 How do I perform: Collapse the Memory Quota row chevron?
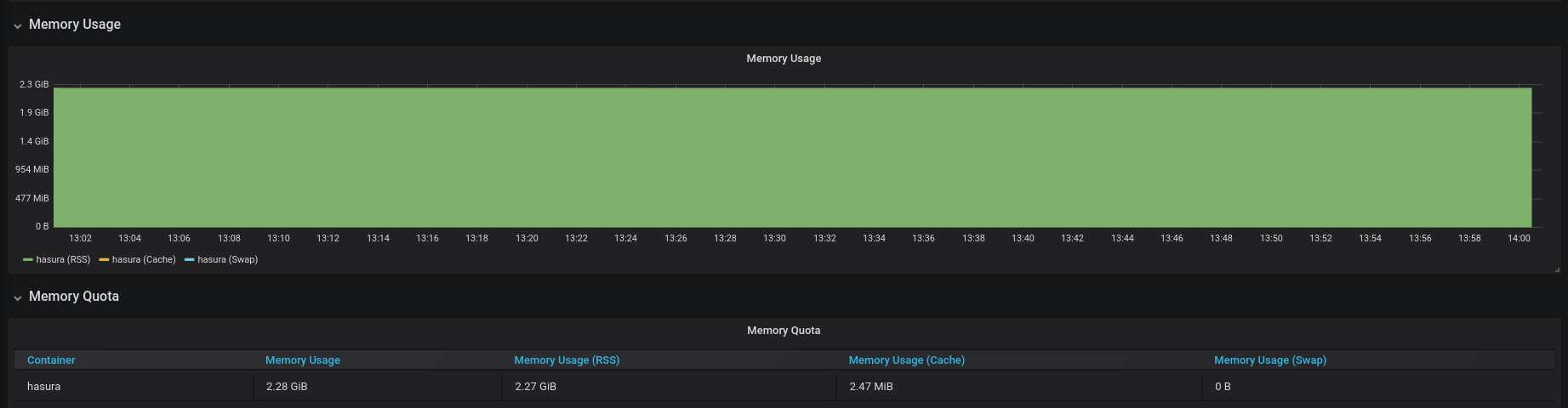(17, 297)
